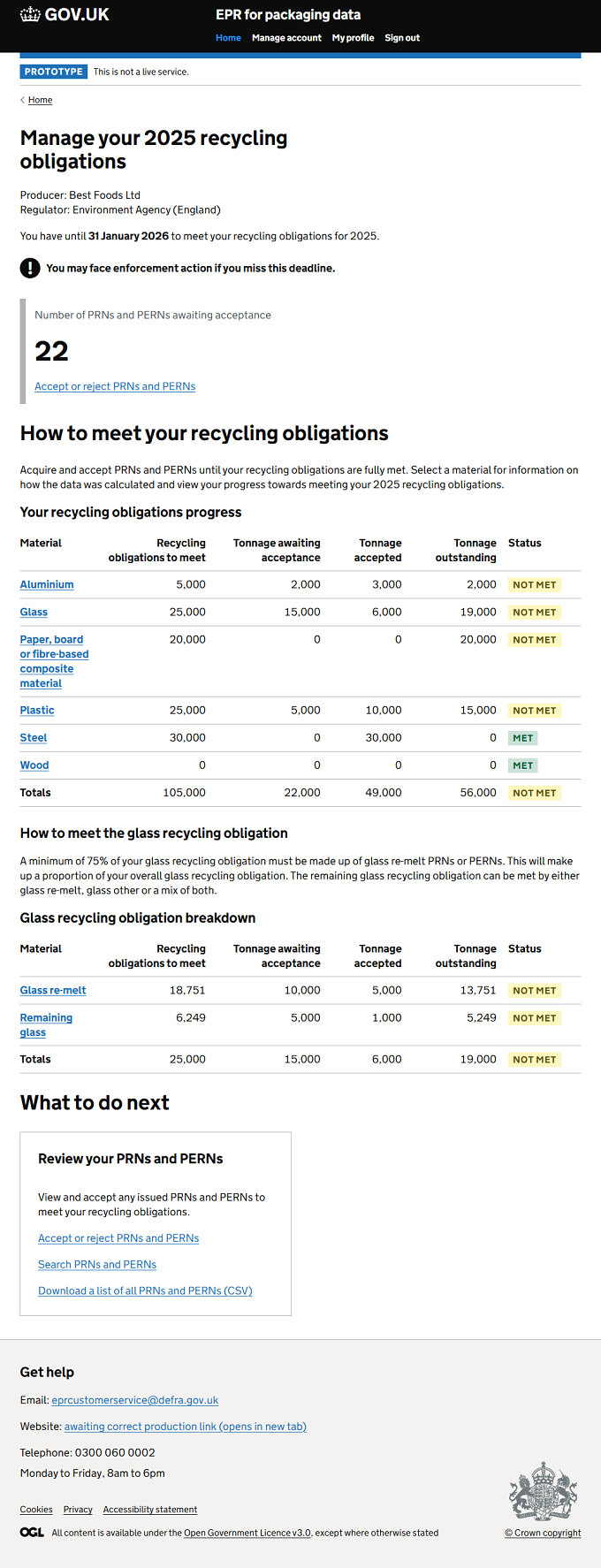This screenshot has height=1568, width=601.
Task: View Aluminium material details
Action: click(47, 584)
